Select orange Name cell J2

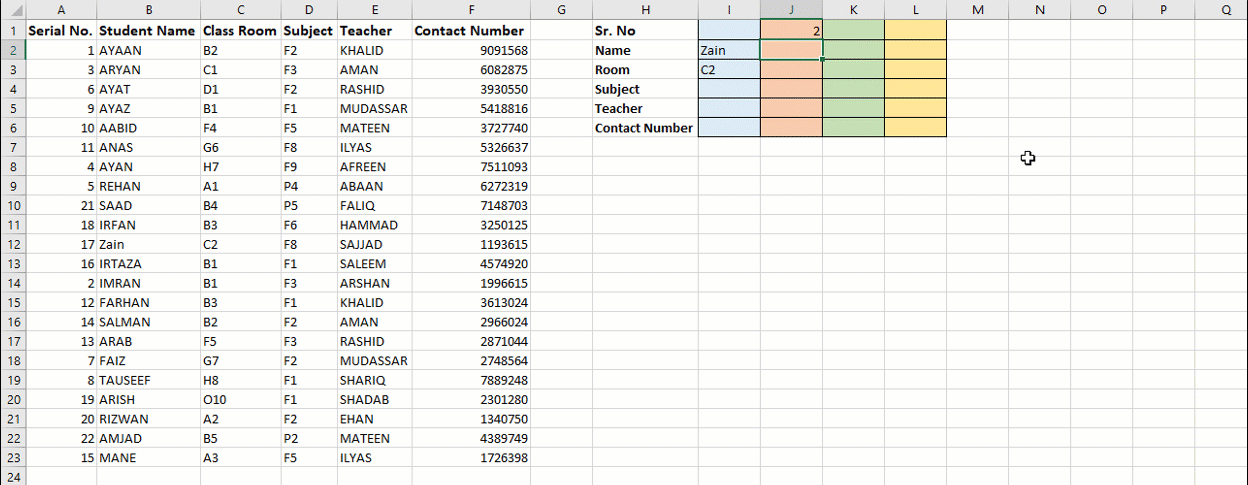point(791,50)
